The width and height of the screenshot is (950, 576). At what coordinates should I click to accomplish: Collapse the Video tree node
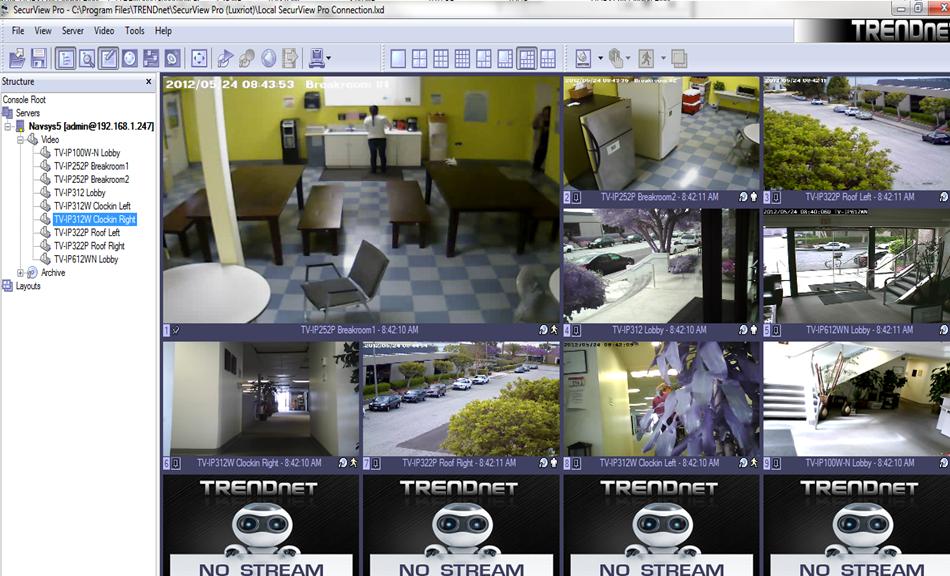pyautogui.click(x=20, y=139)
